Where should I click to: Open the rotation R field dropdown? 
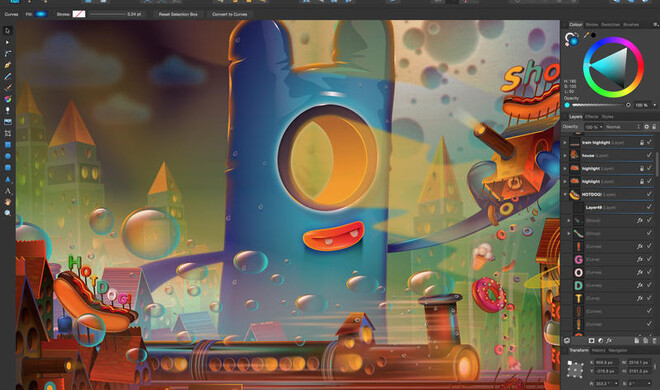point(616,383)
